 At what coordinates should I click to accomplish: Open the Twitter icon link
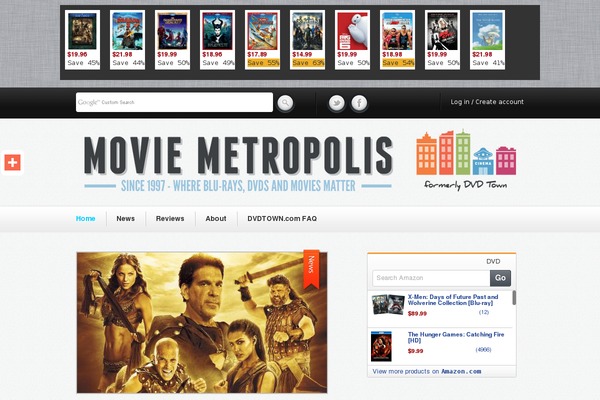point(337,103)
